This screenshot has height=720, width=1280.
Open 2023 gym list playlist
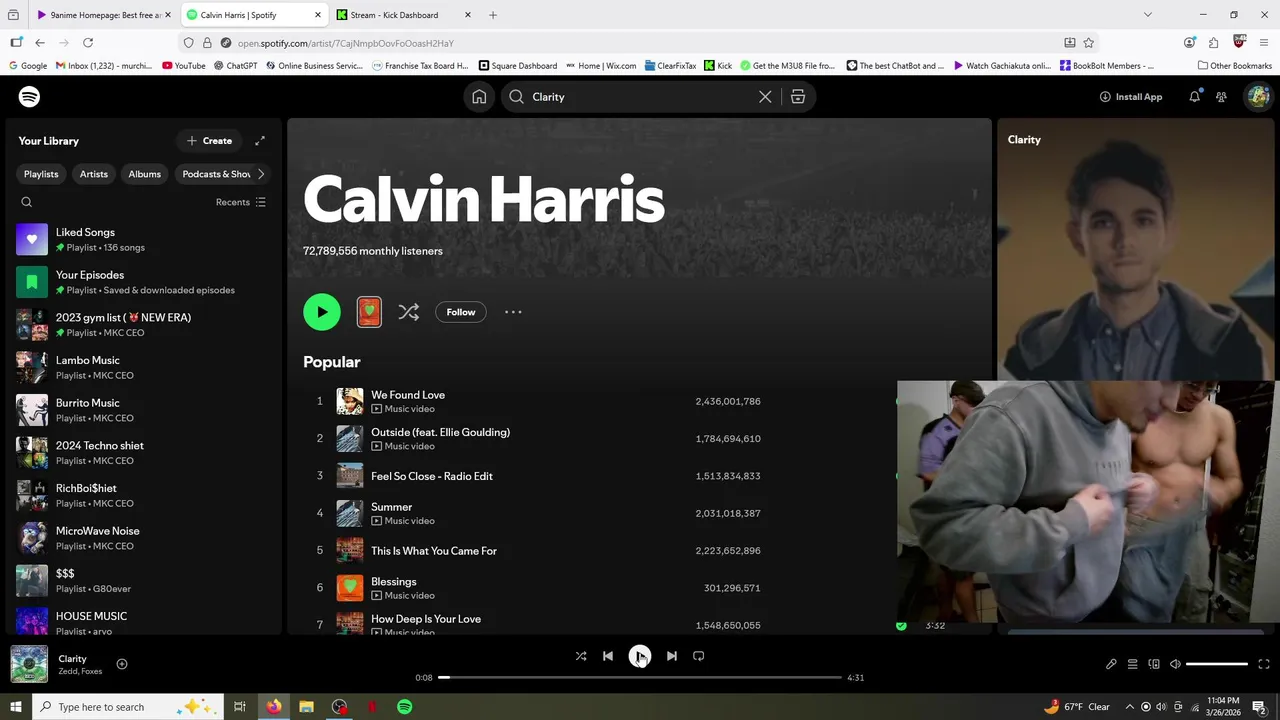(x=143, y=325)
